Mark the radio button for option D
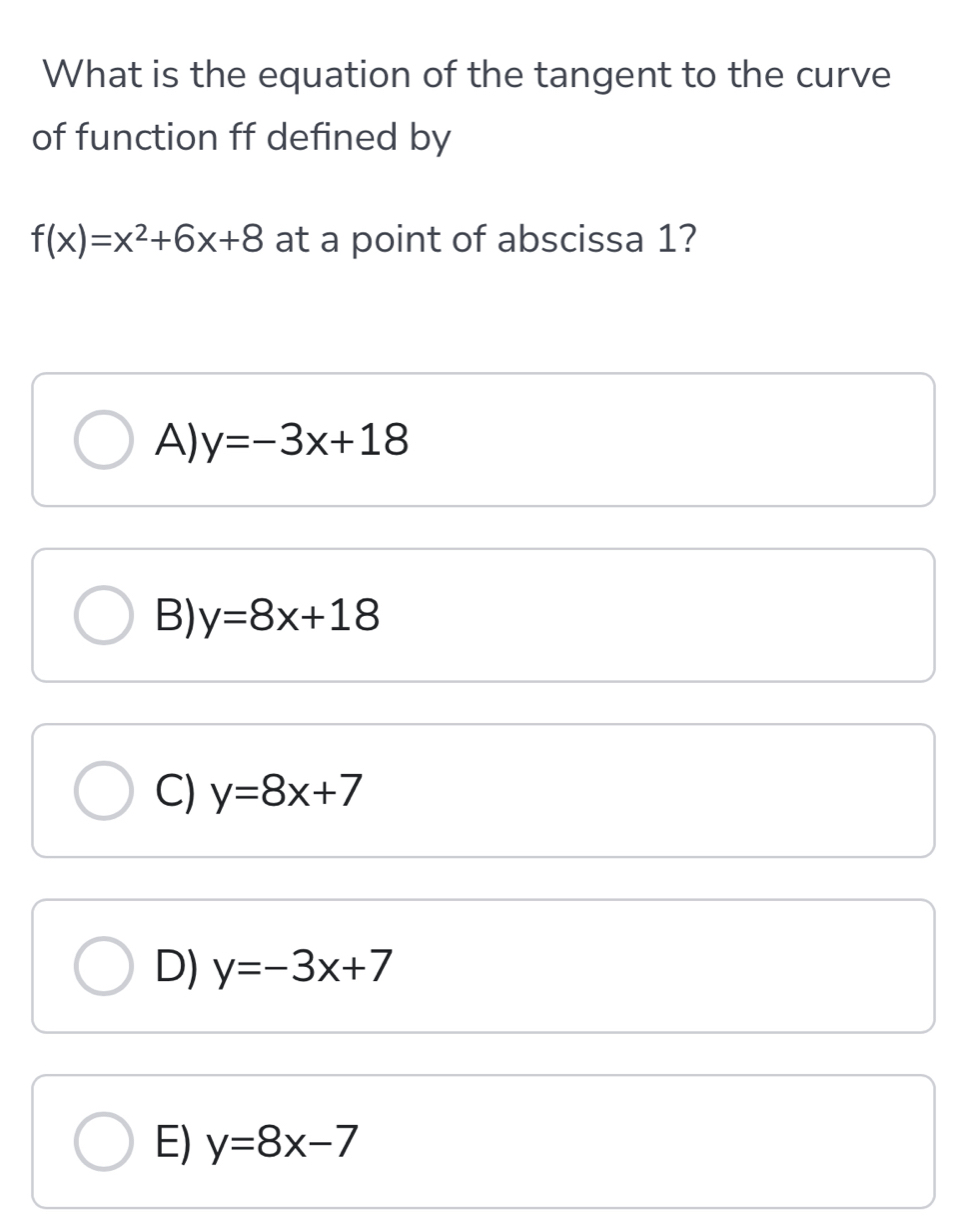The image size is (954, 1225). pyautogui.click(x=103, y=966)
